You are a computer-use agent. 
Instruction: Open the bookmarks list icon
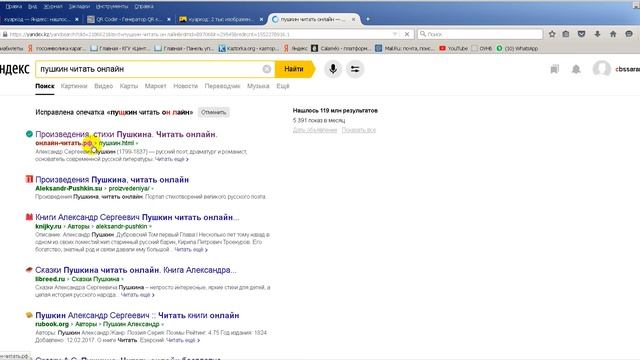coord(566,34)
